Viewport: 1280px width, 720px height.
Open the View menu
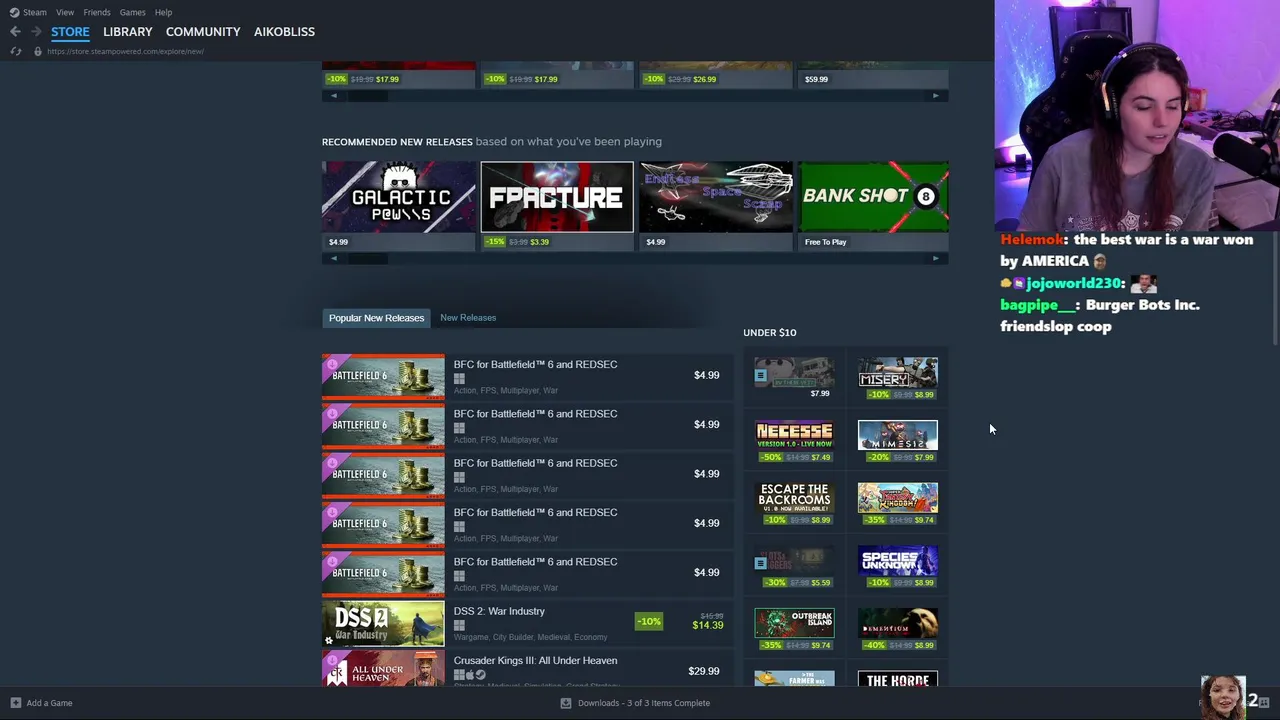click(x=65, y=12)
